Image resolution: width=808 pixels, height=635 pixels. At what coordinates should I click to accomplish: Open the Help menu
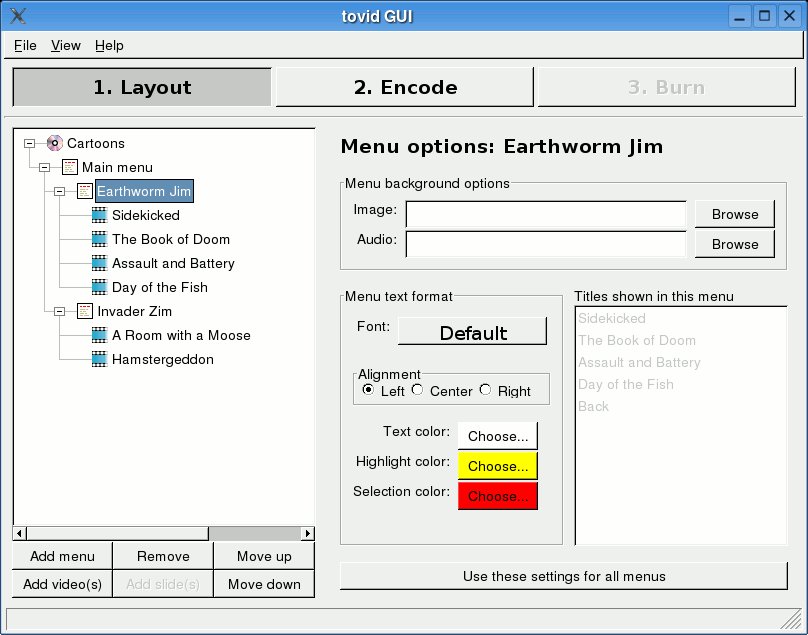click(109, 45)
